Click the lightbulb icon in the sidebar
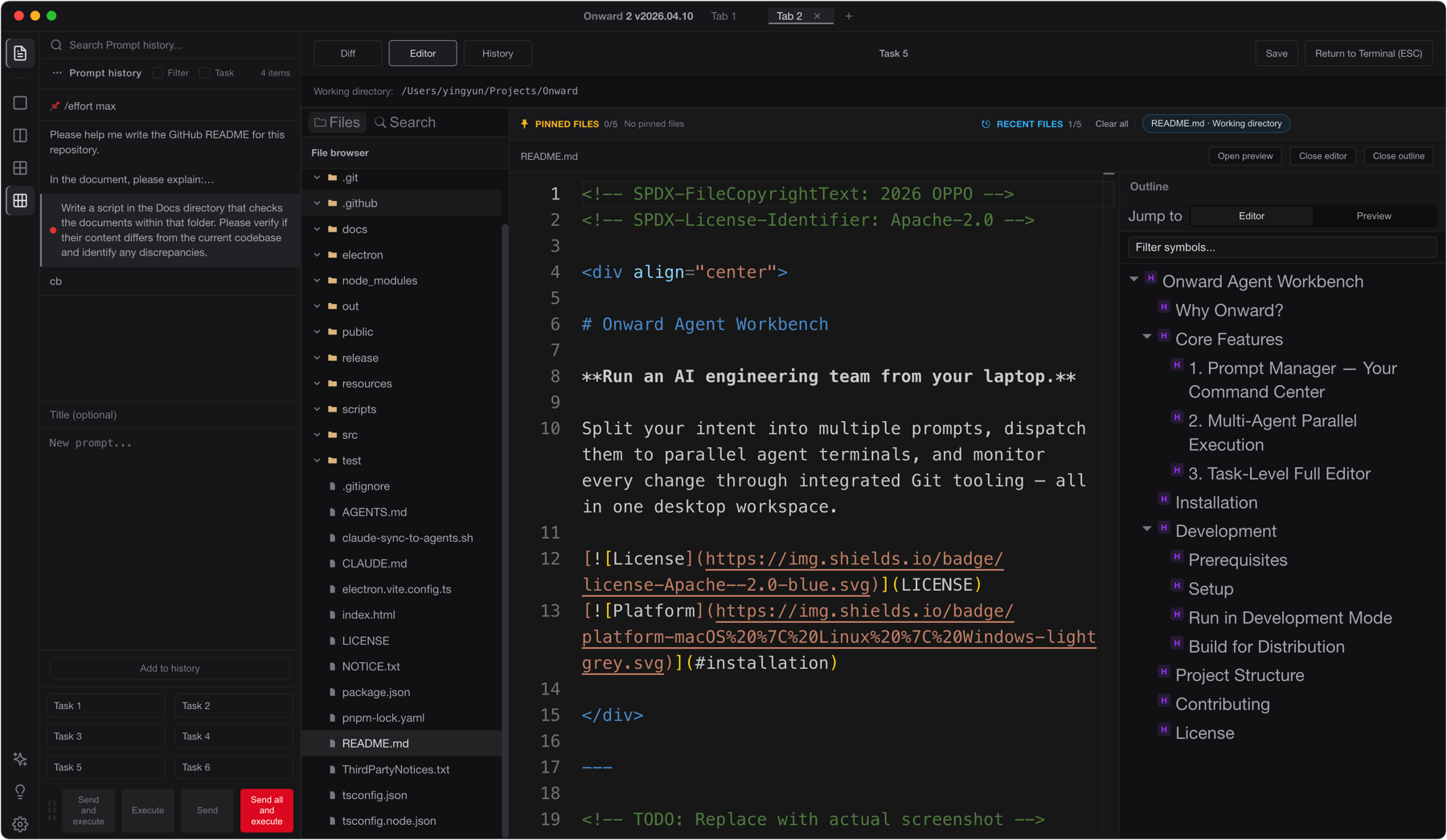The image size is (1447, 840). (19, 791)
